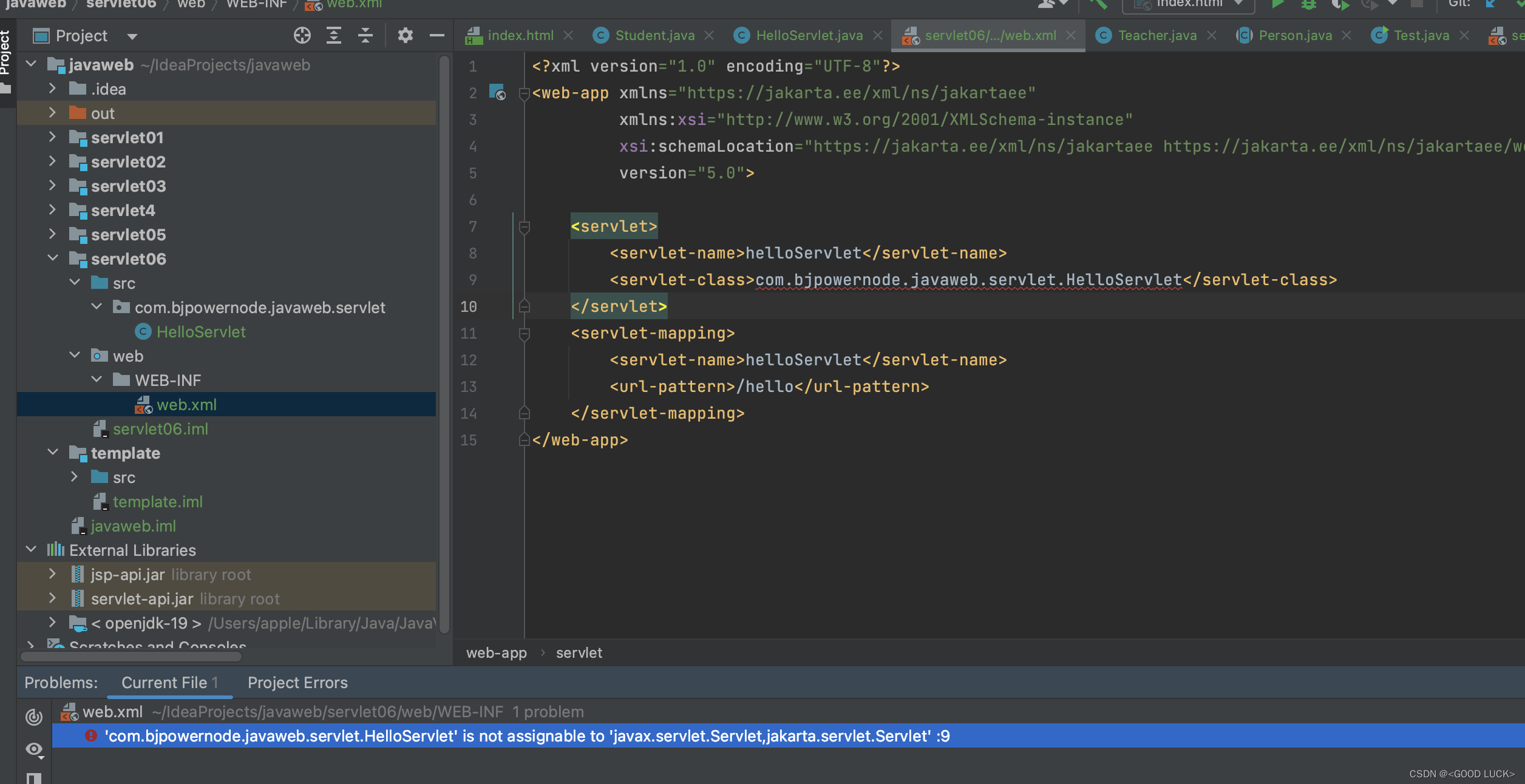Switch to the HelloServlet.java editor tab
Image resolution: width=1525 pixels, height=784 pixels.
[809, 36]
